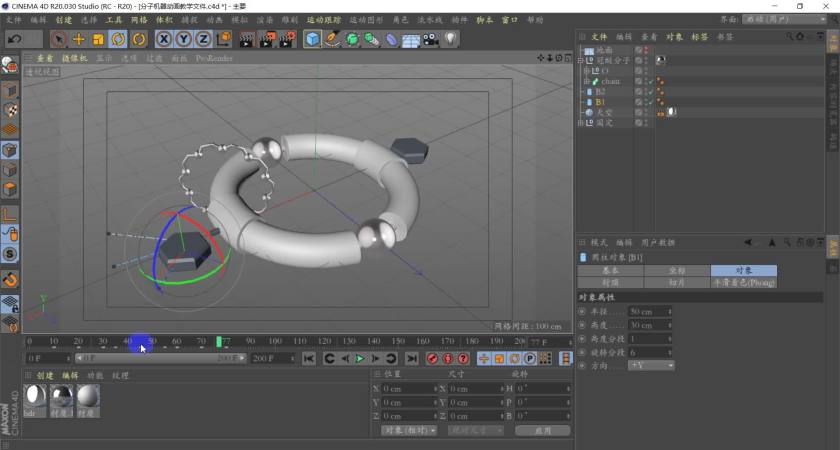Click the Undo arrow icon
This screenshot has height=450, width=840.
[x=14, y=39]
